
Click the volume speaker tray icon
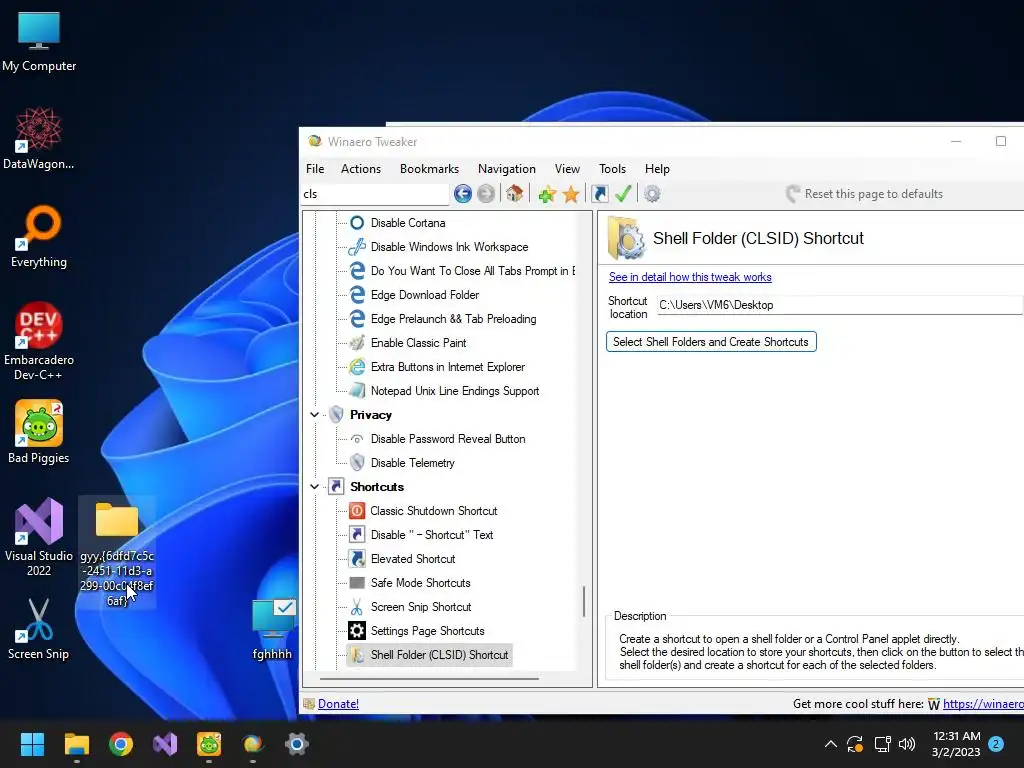[x=907, y=744]
